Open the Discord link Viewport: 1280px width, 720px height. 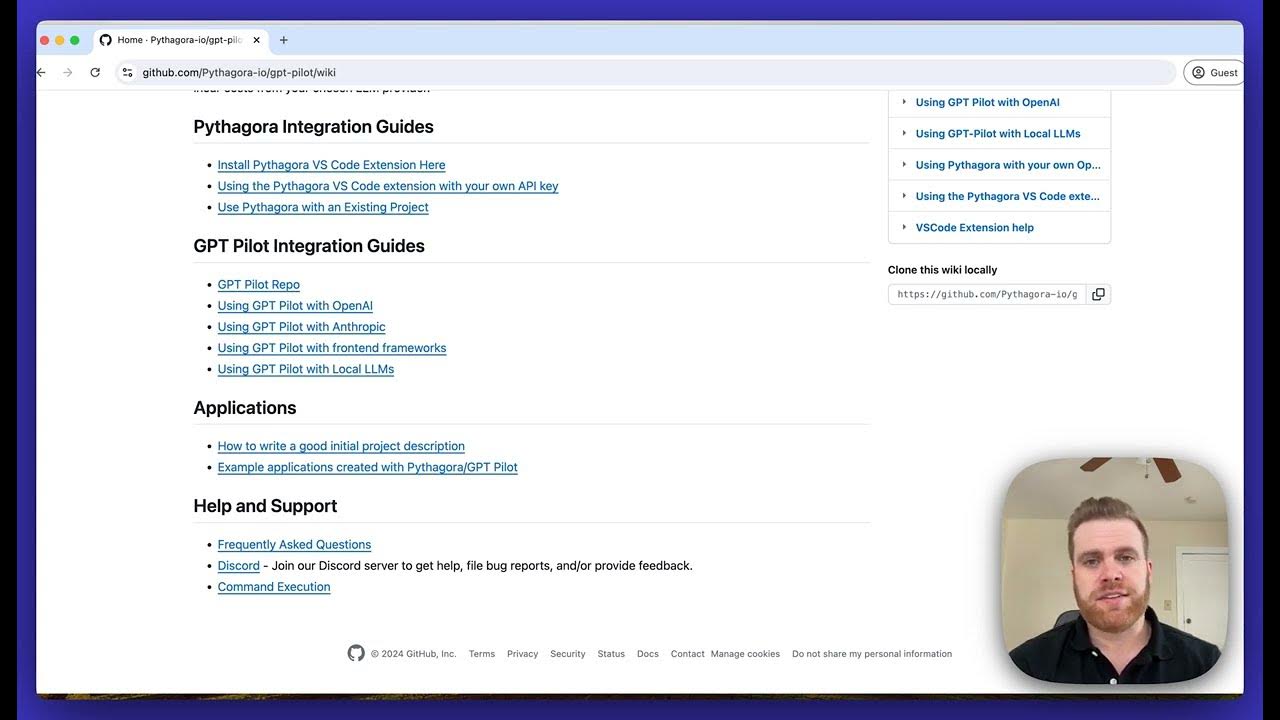(x=238, y=566)
